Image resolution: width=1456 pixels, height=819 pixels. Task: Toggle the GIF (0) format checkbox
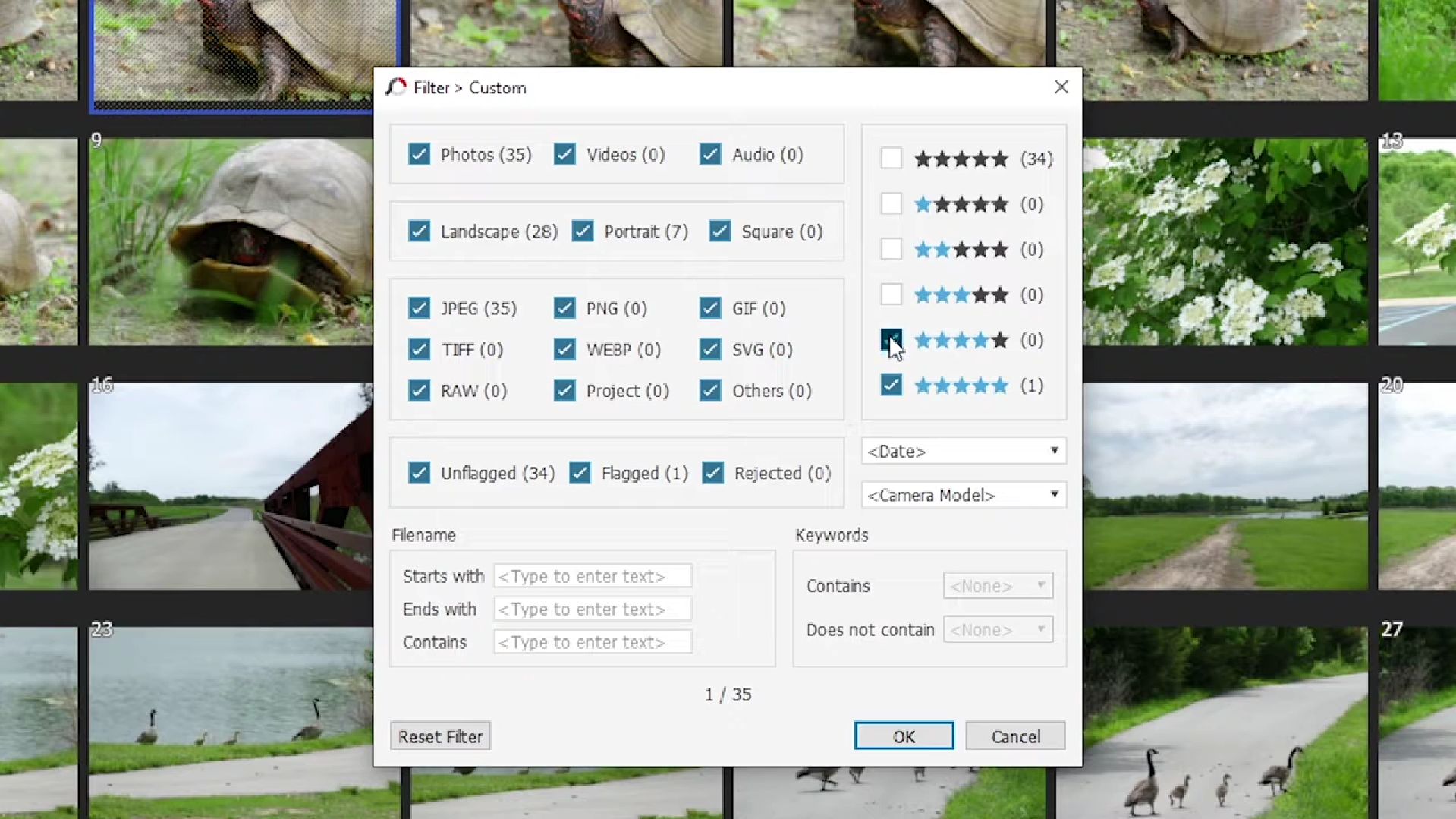click(x=710, y=307)
